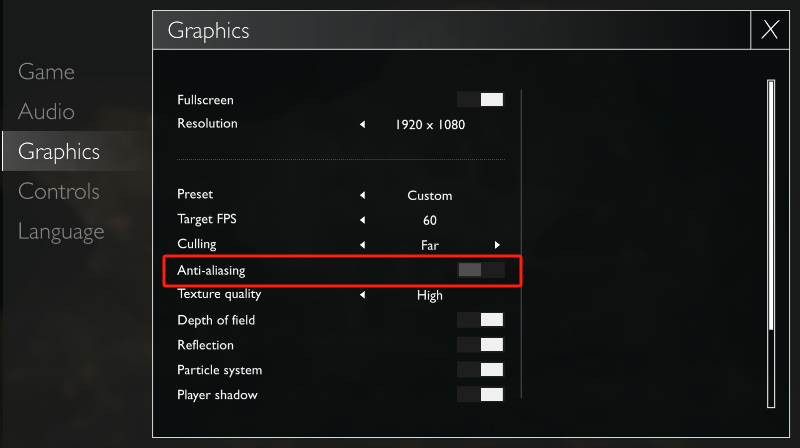The height and width of the screenshot is (448, 800).
Task: Select the Graphics tab in the sidebar
Action: 59,152
